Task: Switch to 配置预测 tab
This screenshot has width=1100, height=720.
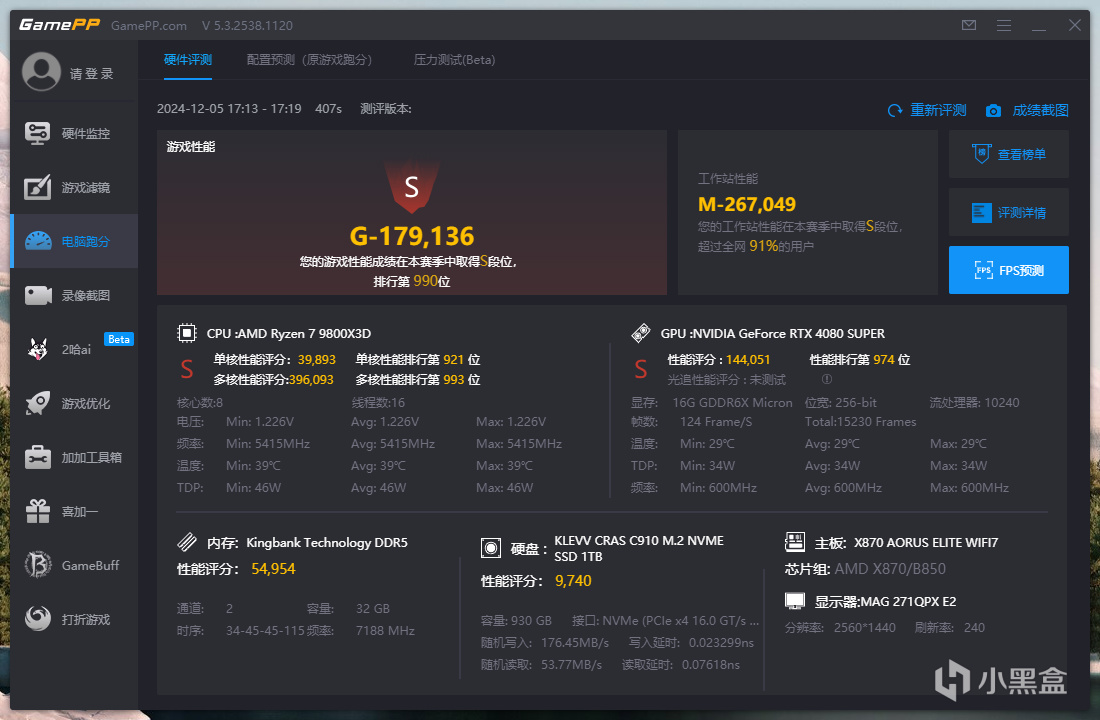Action: click(x=309, y=60)
